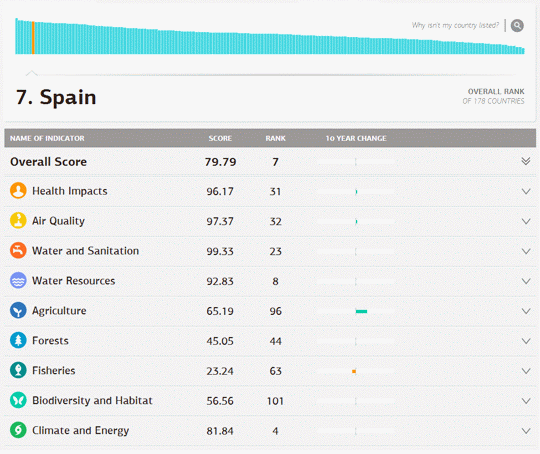This screenshot has width=540, height=454.
Task: Click the Biodiversity and Habitat label
Action: [92, 401]
